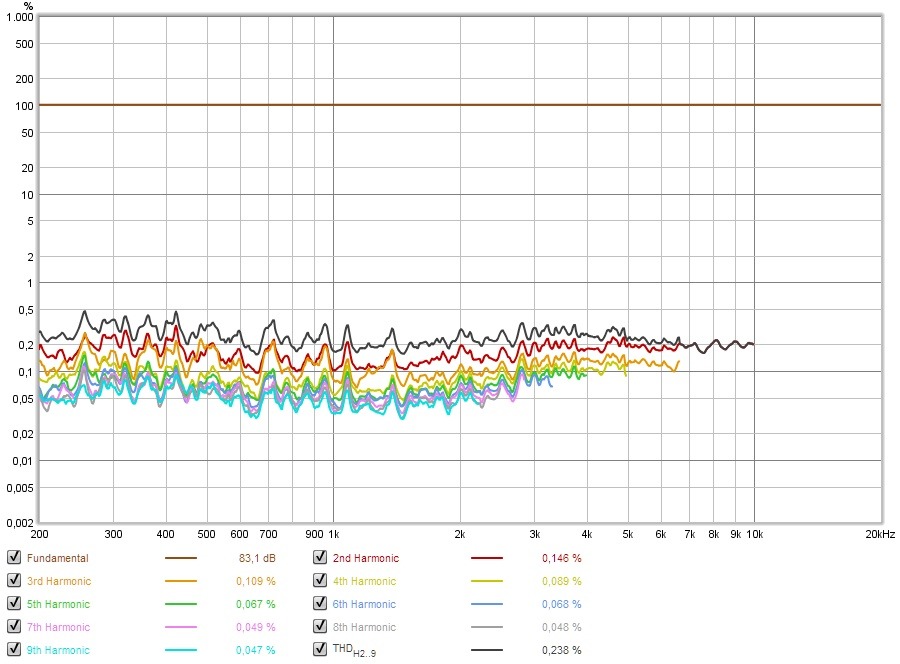Image resolution: width=900 pixels, height=664 pixels.
Task: Click the 83,1 dB Fundamental readout
Action: click(256, 558)
